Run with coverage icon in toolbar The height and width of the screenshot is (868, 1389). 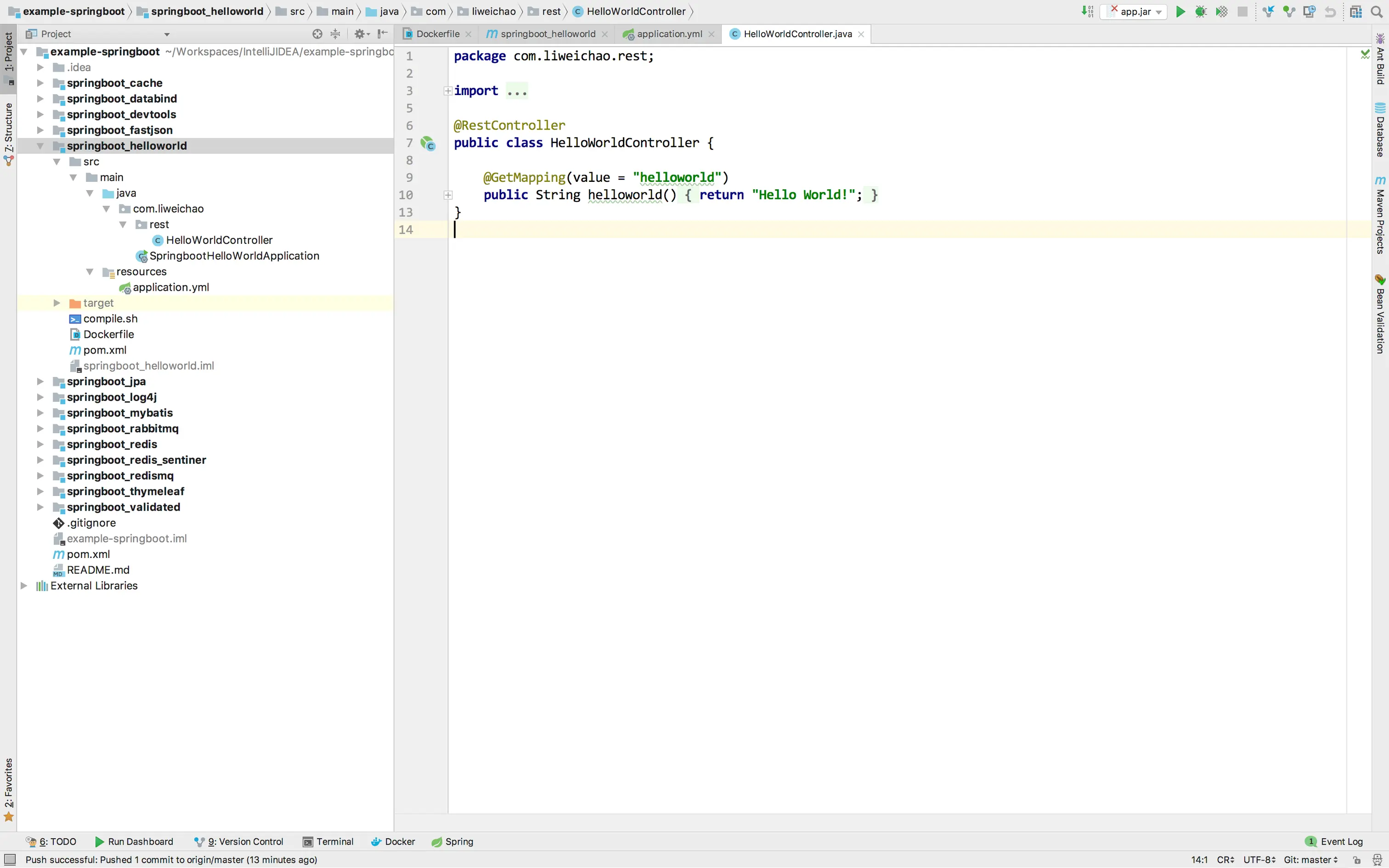(x=1221, y=11)
